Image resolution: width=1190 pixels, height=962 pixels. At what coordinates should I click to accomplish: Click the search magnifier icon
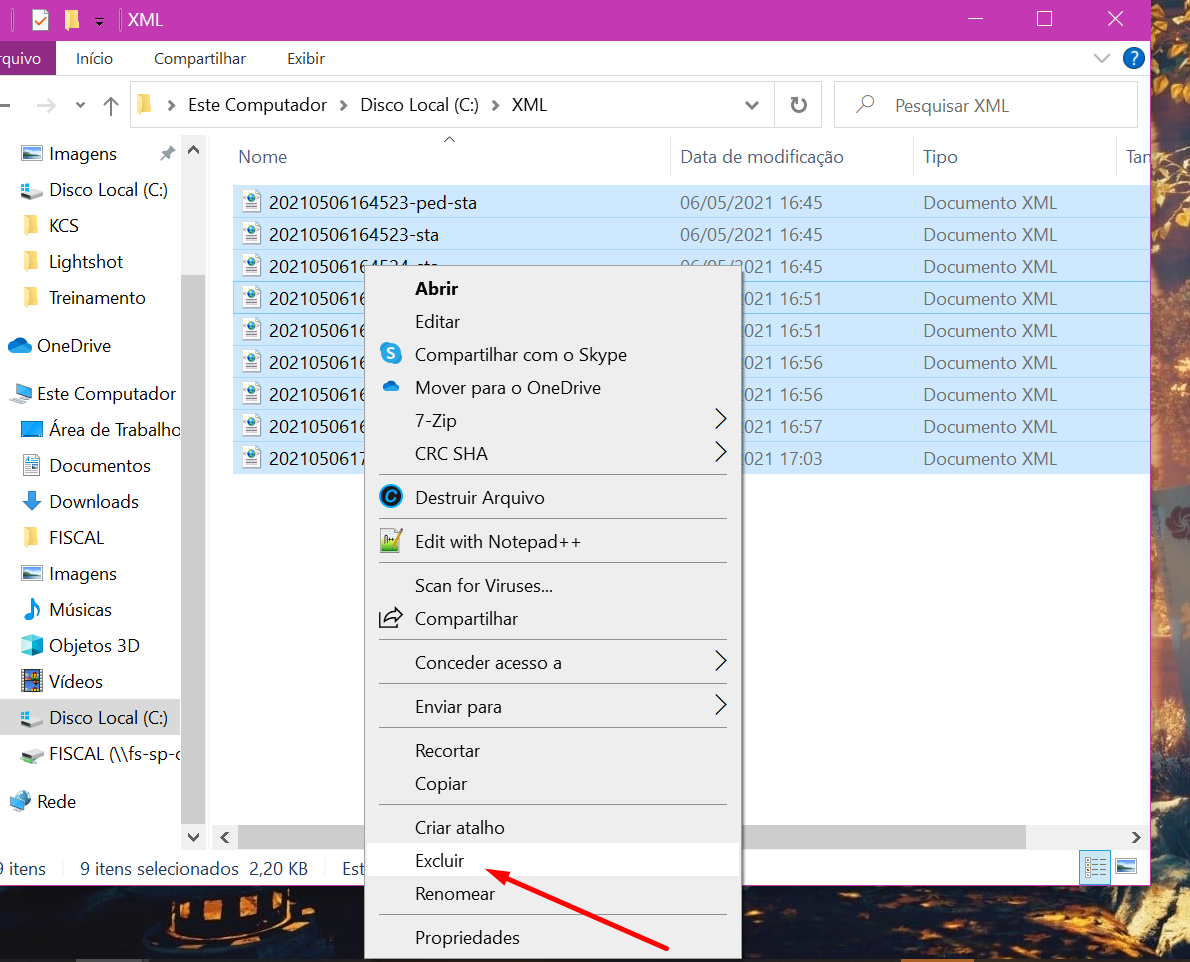864,105
